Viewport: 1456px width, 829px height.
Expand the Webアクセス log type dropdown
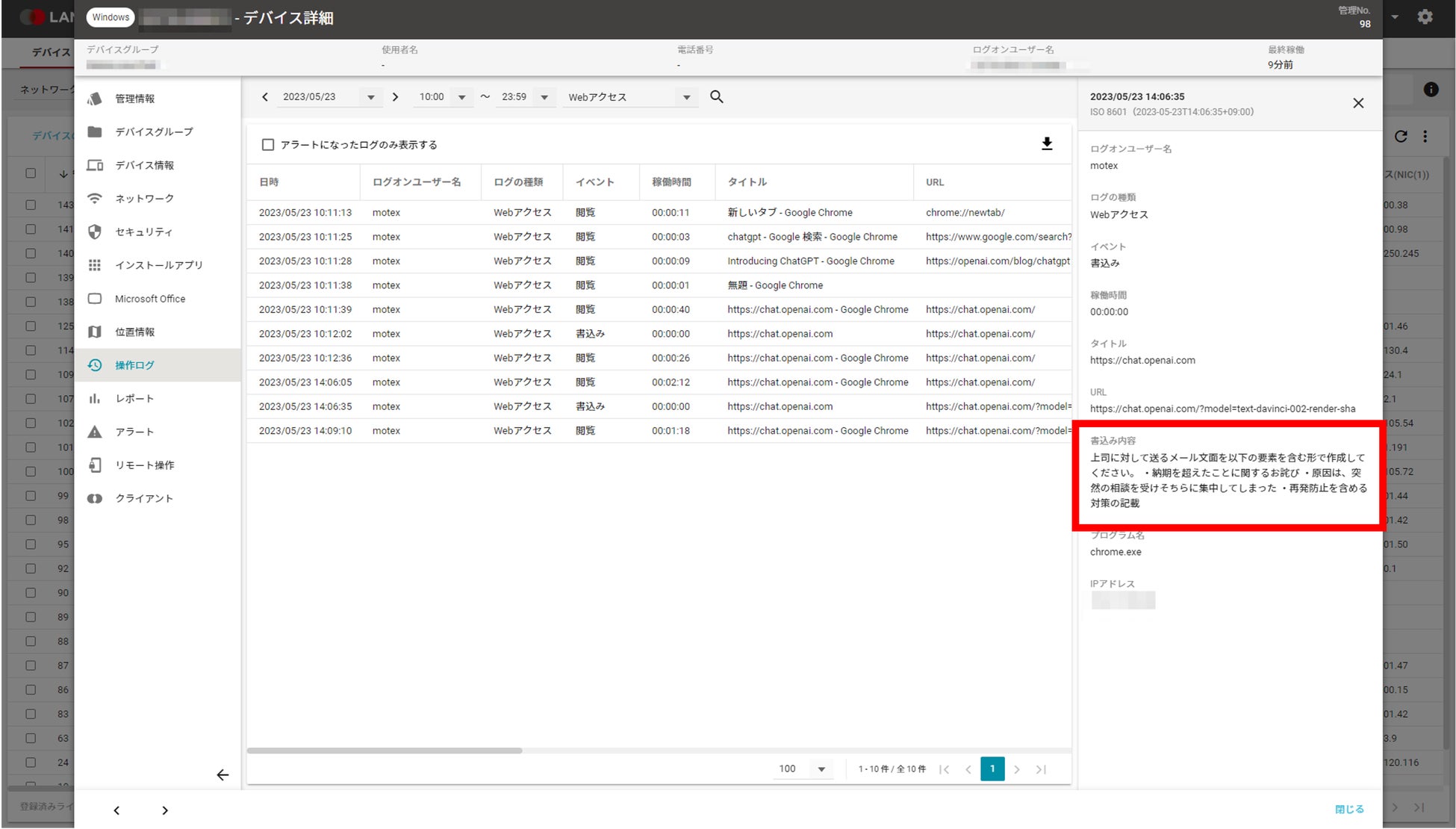(x=686, y=97)
